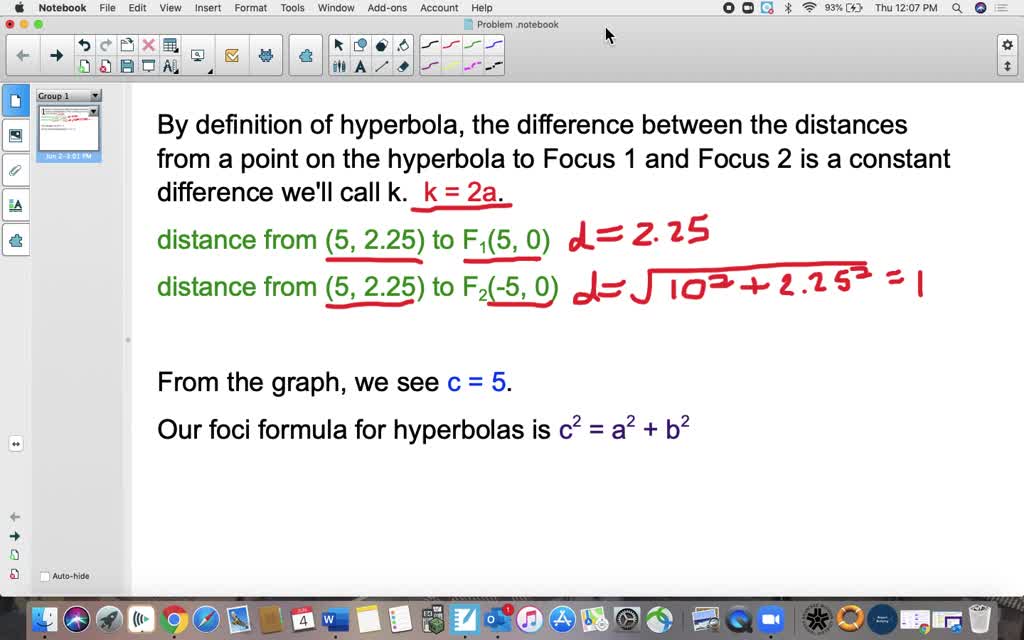Click the Fill bucket tool
1024x640 pixels.
[403, 45]
